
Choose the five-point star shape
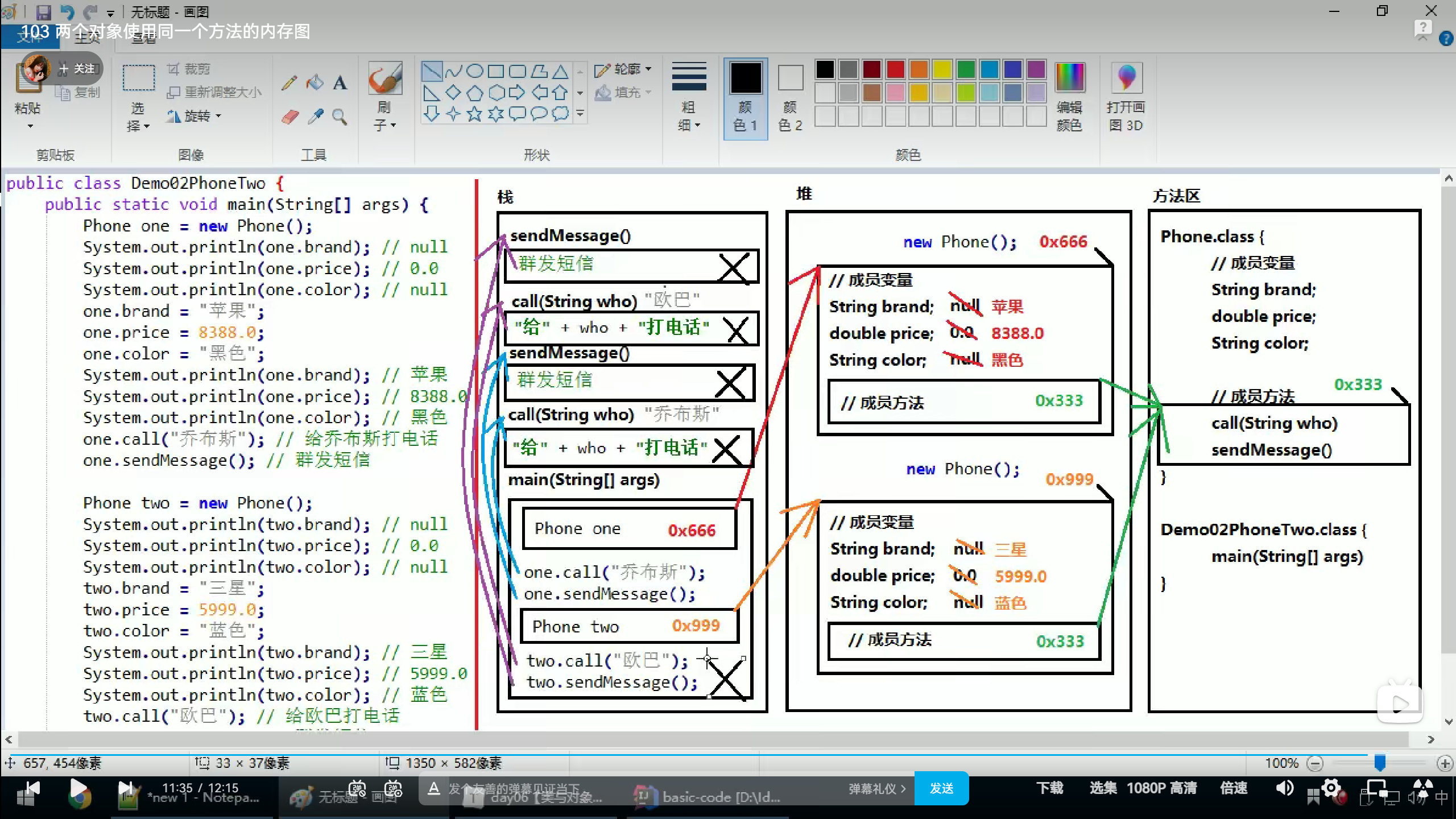click(474, 114)
